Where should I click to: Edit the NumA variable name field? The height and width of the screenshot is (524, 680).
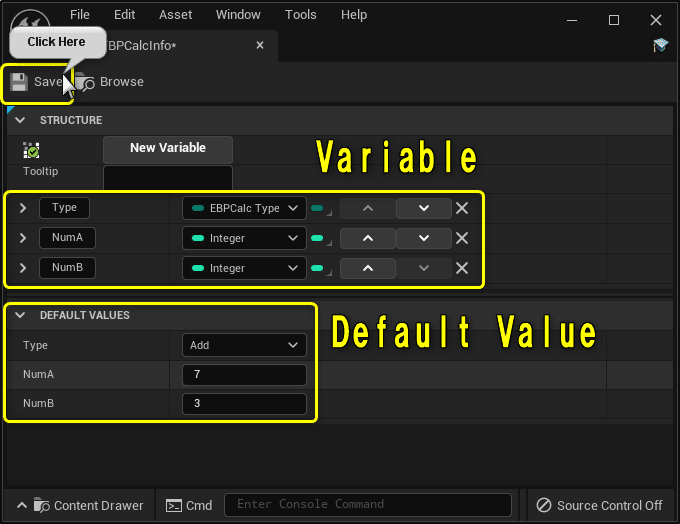pyautogui.click(x=67, y=238)
